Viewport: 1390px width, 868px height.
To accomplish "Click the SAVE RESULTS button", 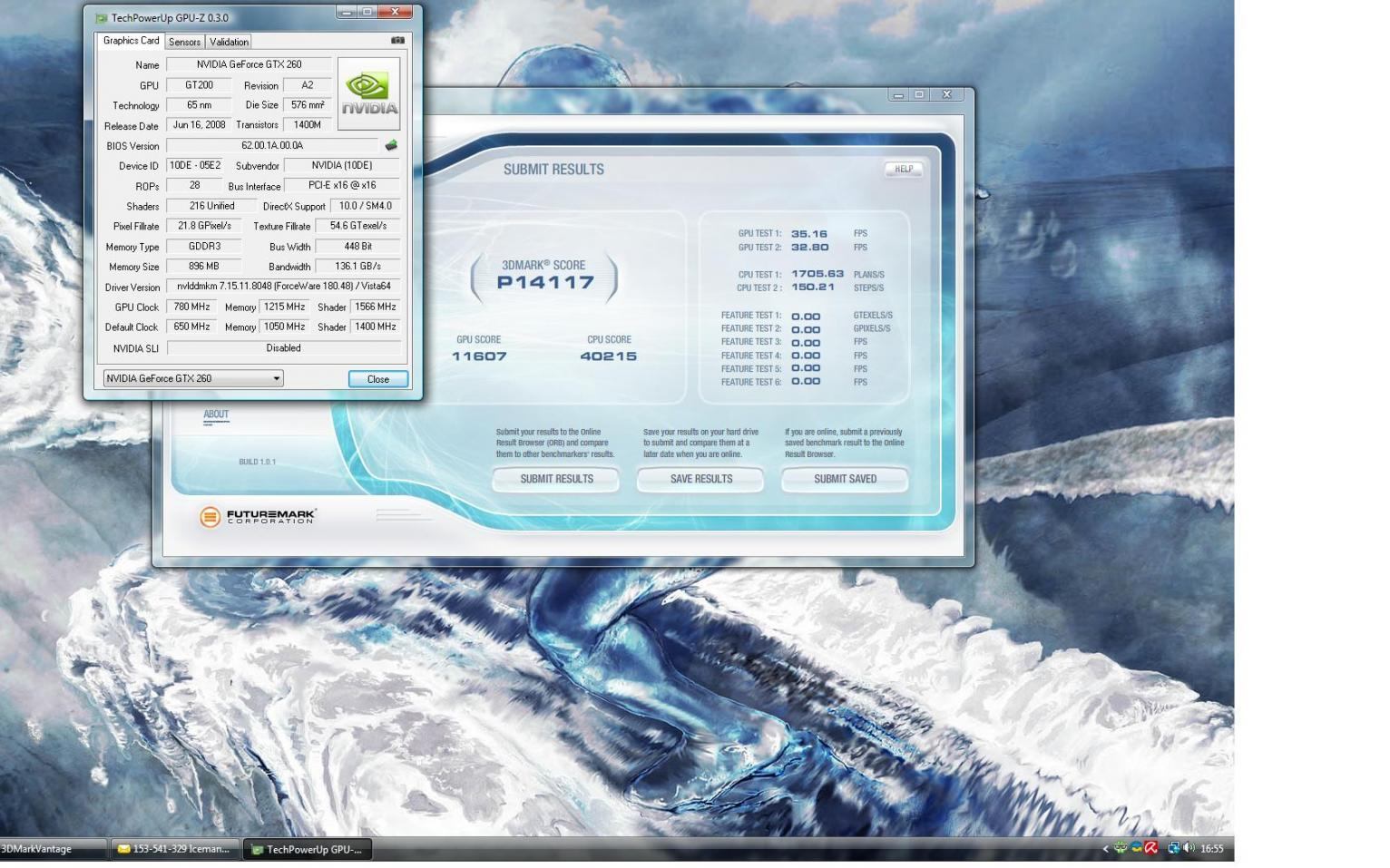I will coord(700,479).
